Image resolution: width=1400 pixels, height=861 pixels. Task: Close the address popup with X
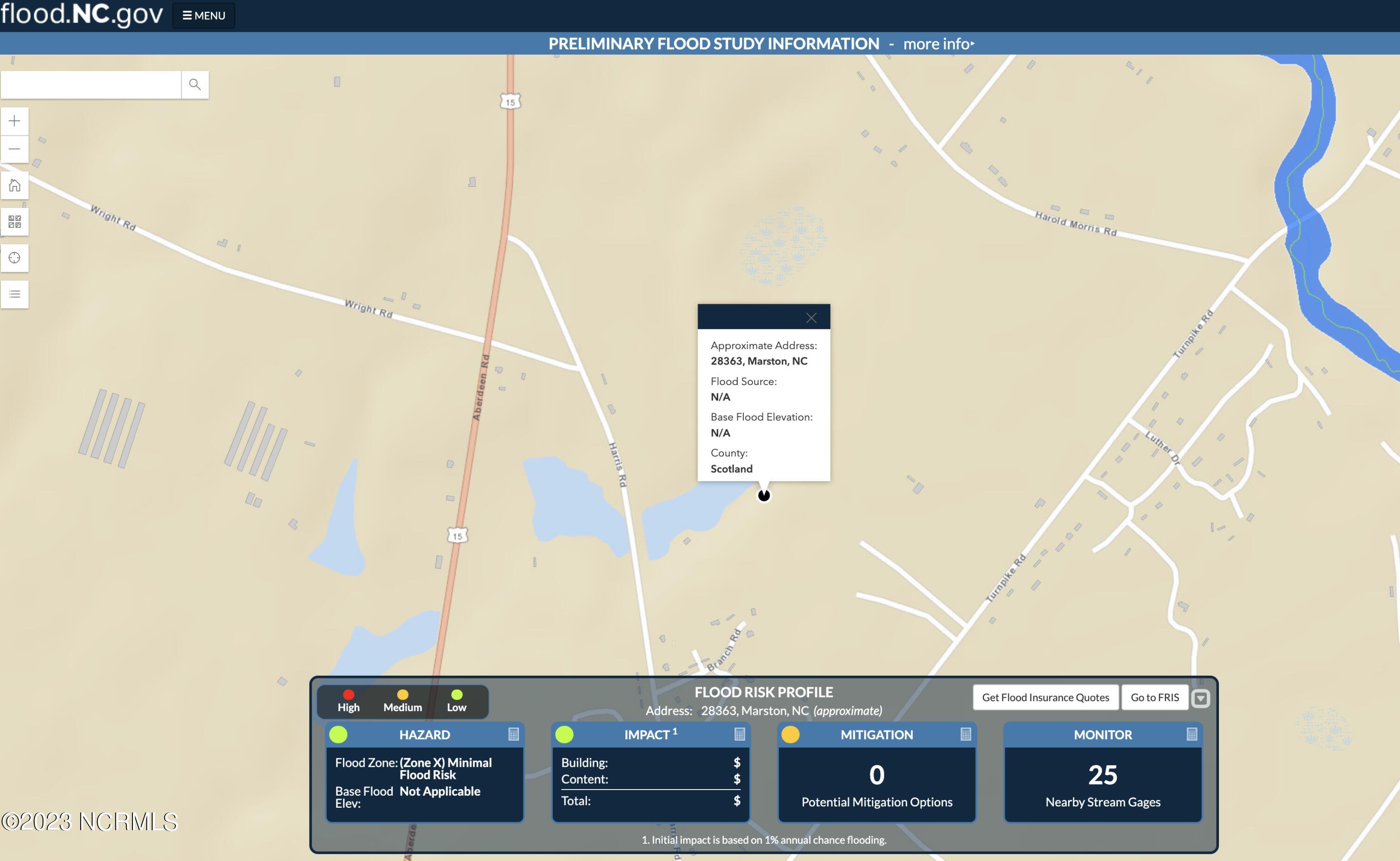click(812, 318)
